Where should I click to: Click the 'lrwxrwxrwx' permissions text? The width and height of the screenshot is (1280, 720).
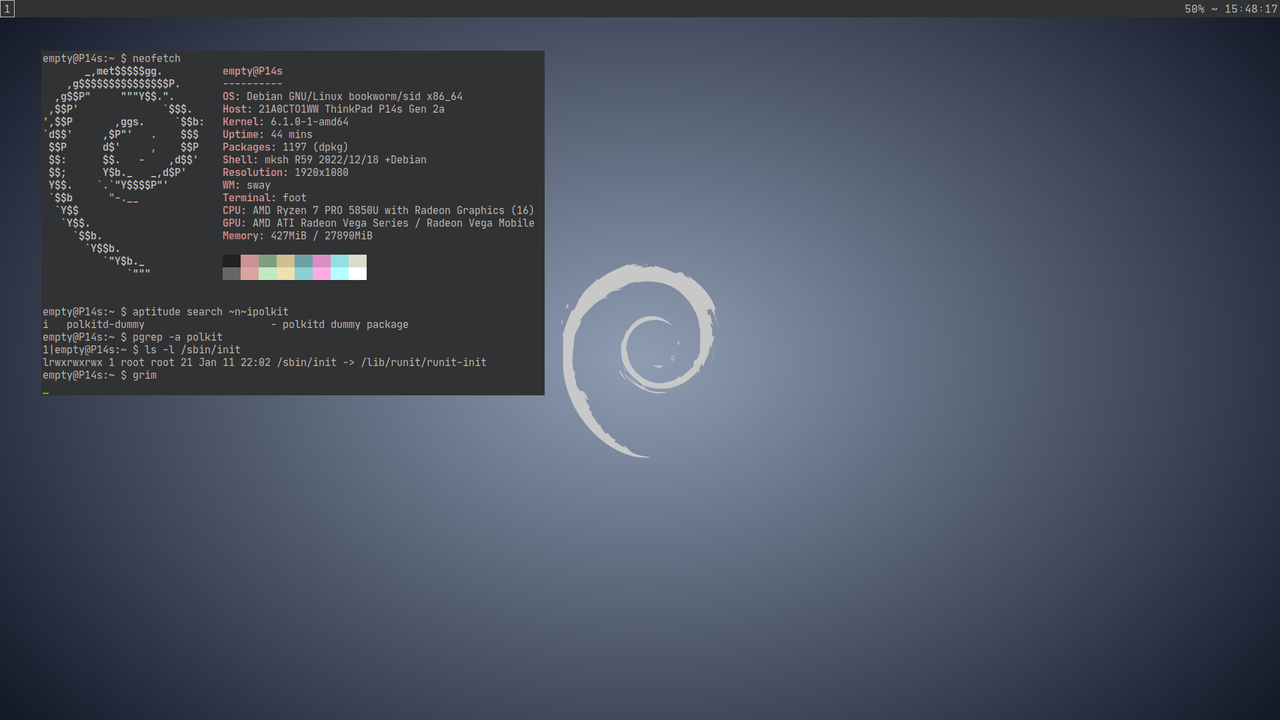(73, 362)
